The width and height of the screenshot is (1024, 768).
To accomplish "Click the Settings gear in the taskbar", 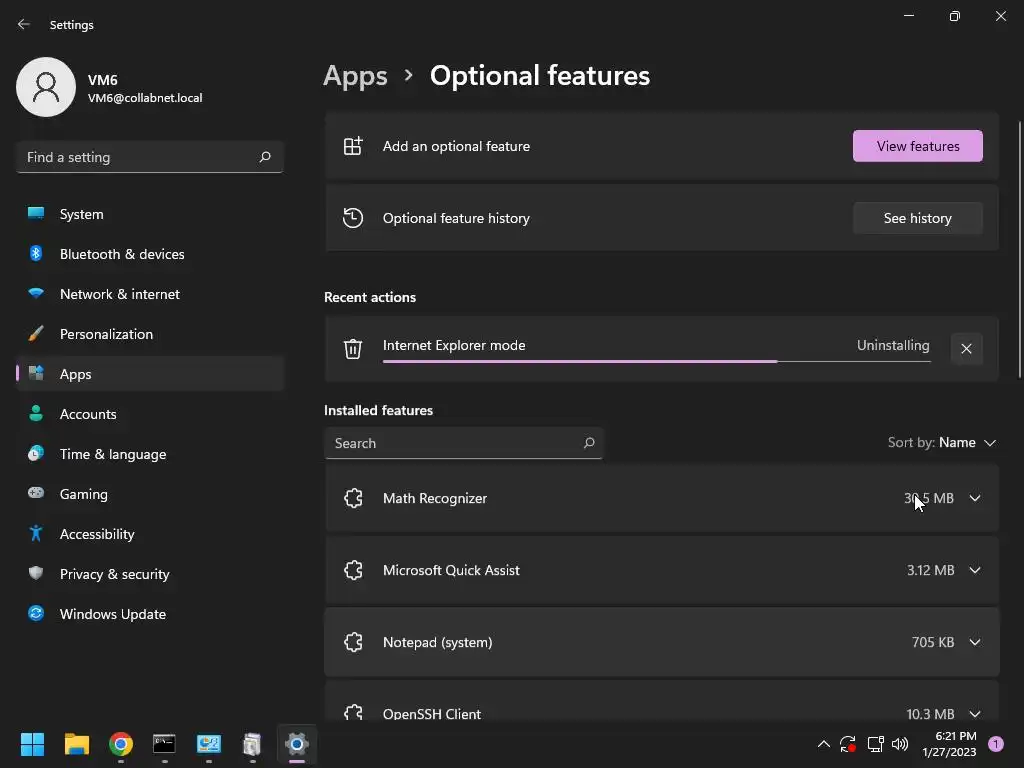I will pos(296,744).
